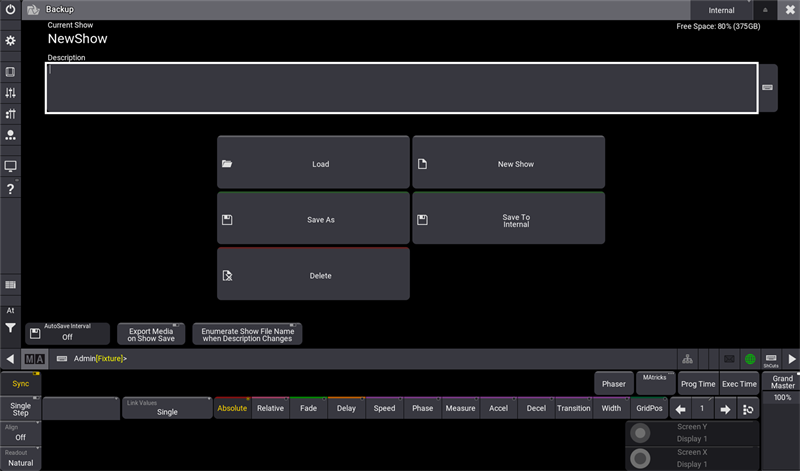The width and height of the screenshot is (800, 471).
Task: Click the user-with-dots icon in sidebar
Action: (x=10, y=135)
